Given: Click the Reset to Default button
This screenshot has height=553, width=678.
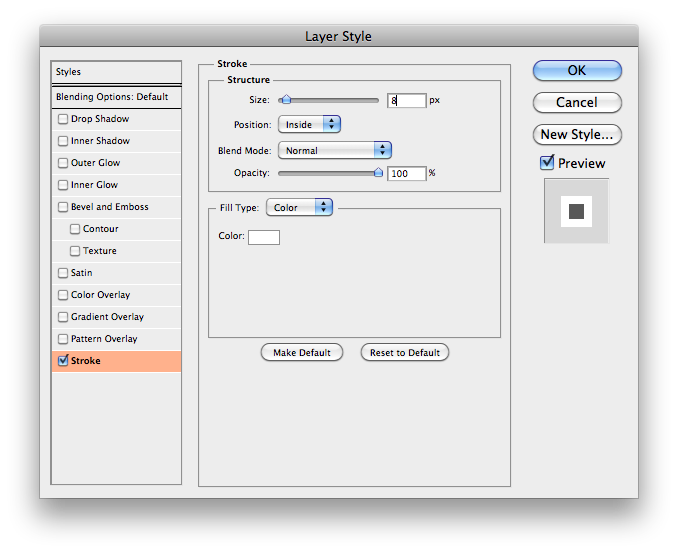Looking at the screenshot, I should 405,353.
